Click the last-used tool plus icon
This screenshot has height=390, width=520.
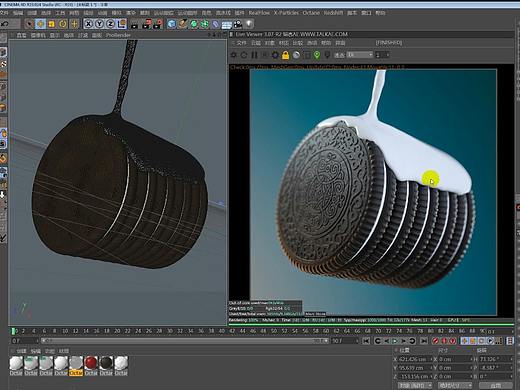point(74,24)
